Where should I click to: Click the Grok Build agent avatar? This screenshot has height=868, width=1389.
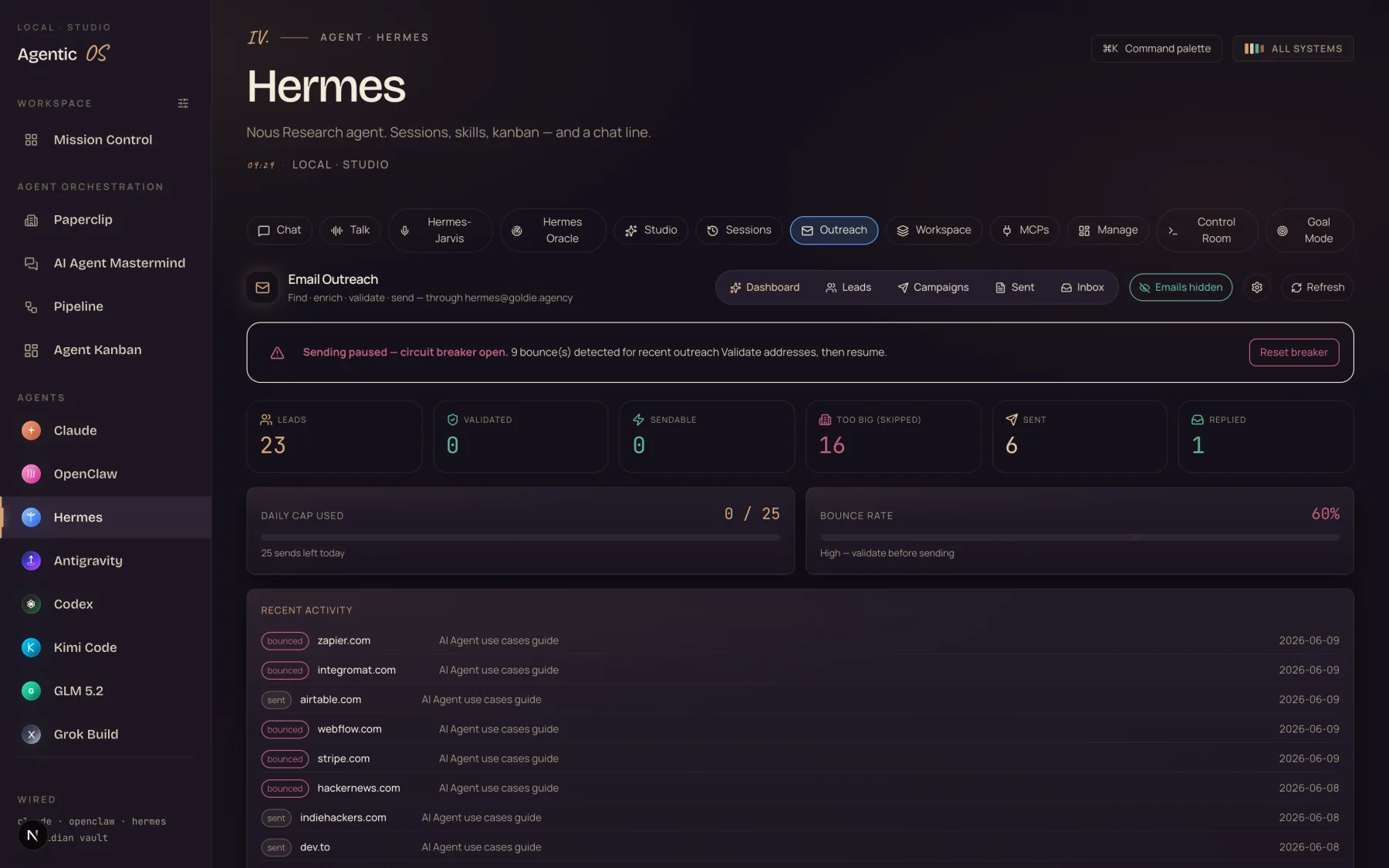31,735
